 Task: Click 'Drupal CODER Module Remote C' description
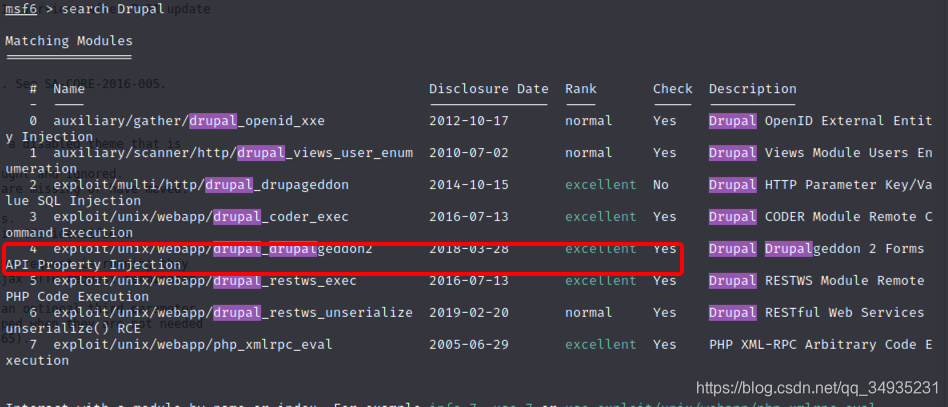pyautogui.click(x=820, y=217)
